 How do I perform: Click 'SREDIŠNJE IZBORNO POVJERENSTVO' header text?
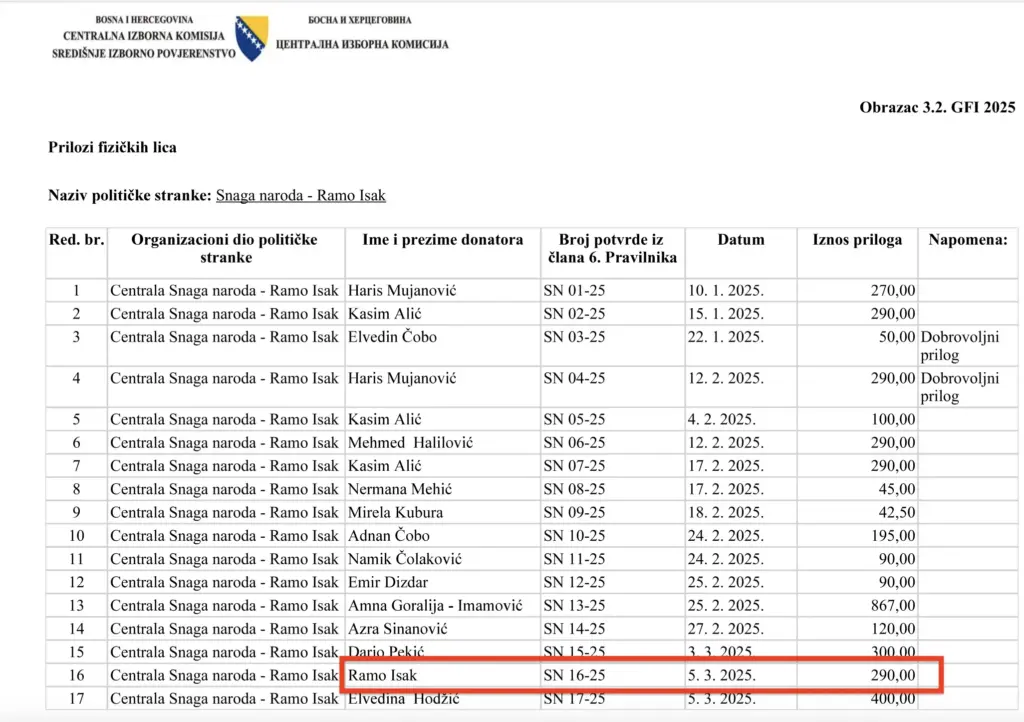(144, 54)
